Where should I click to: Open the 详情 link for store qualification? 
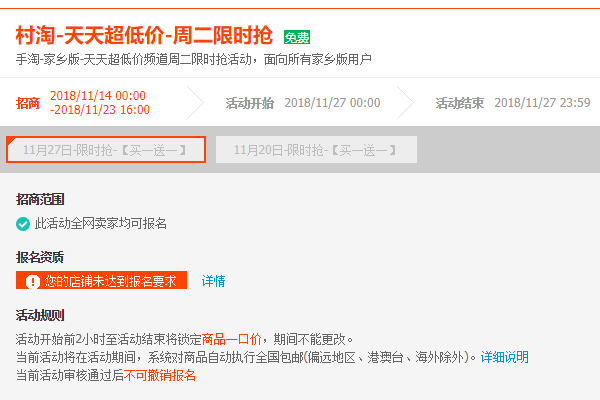point(214,281)
